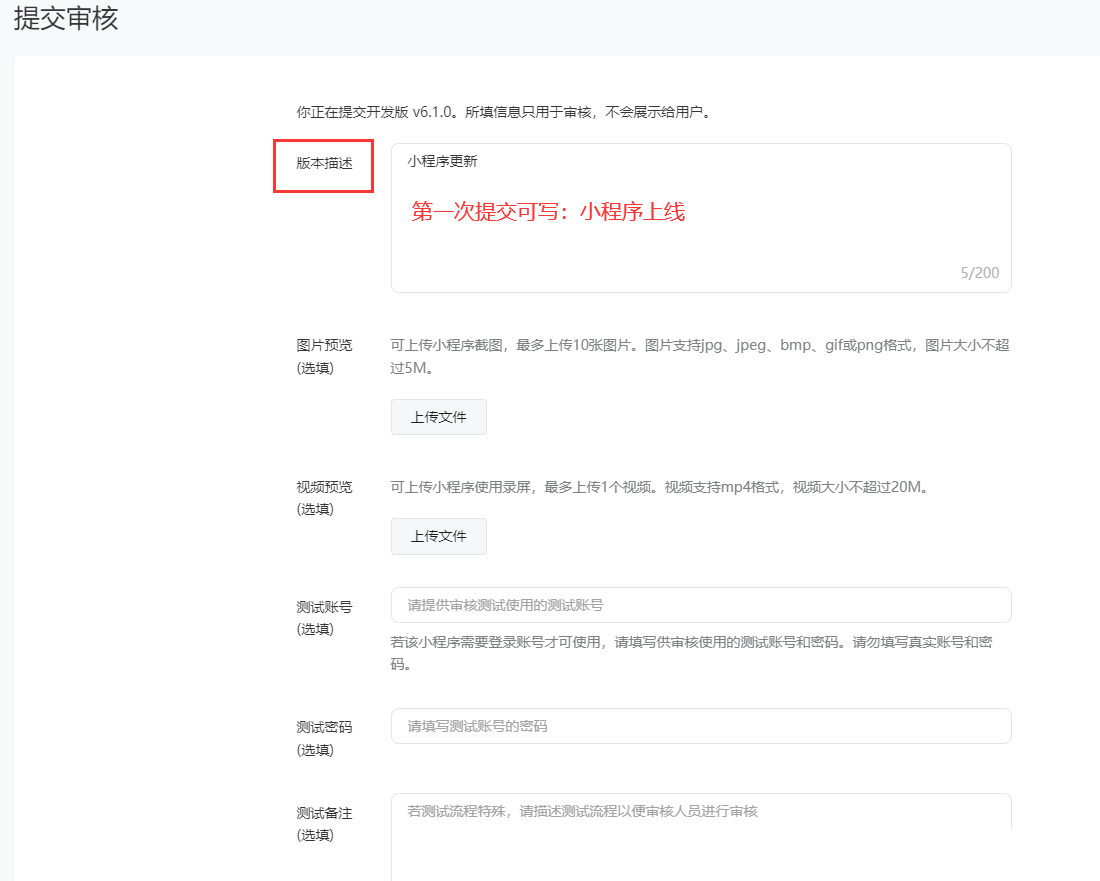Click the 视频预览 label
This screenshot has width=1100, height=881.
pos(324,487)
